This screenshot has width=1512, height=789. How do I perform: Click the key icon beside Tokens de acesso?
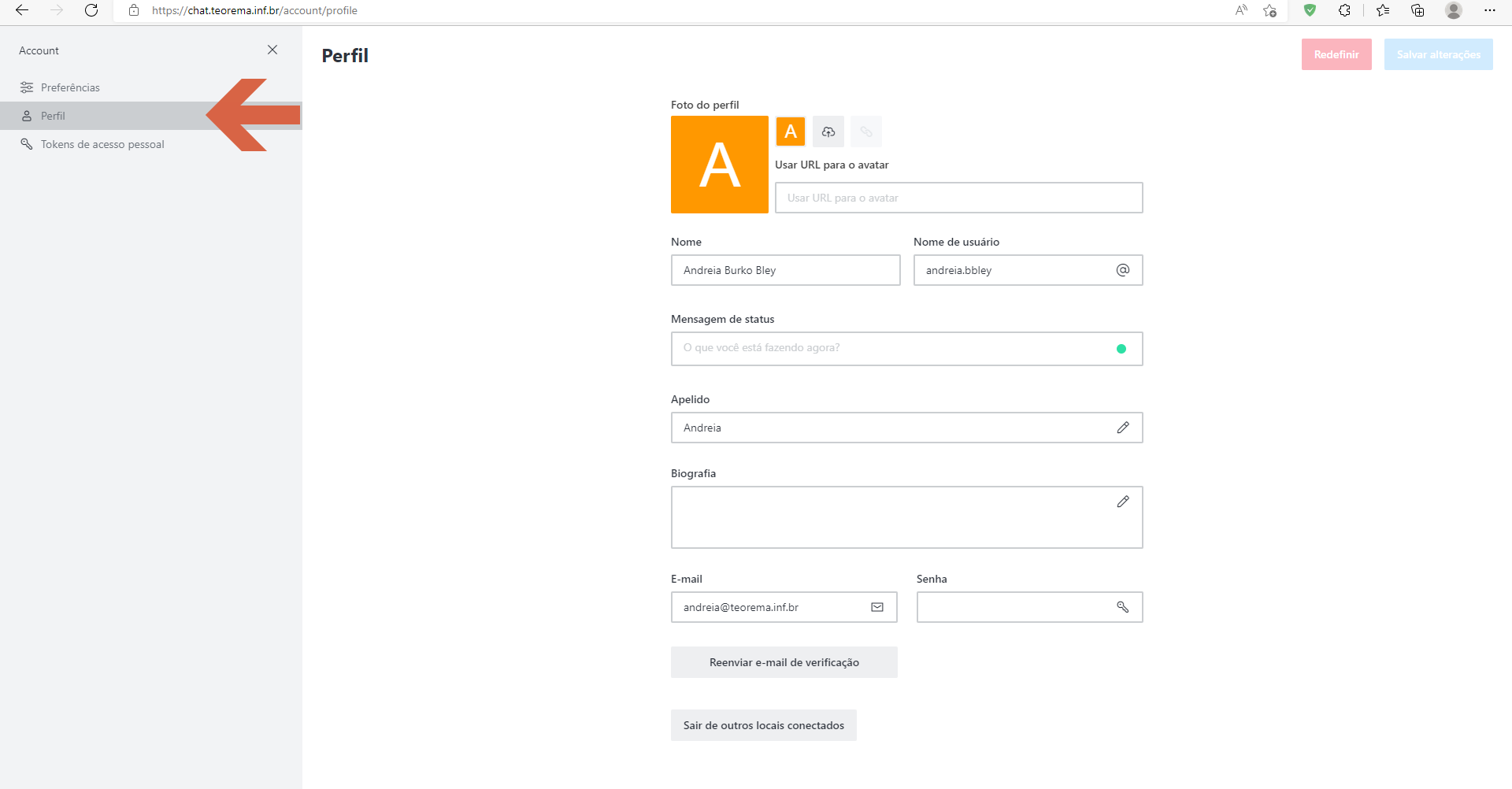click(27, 144)
